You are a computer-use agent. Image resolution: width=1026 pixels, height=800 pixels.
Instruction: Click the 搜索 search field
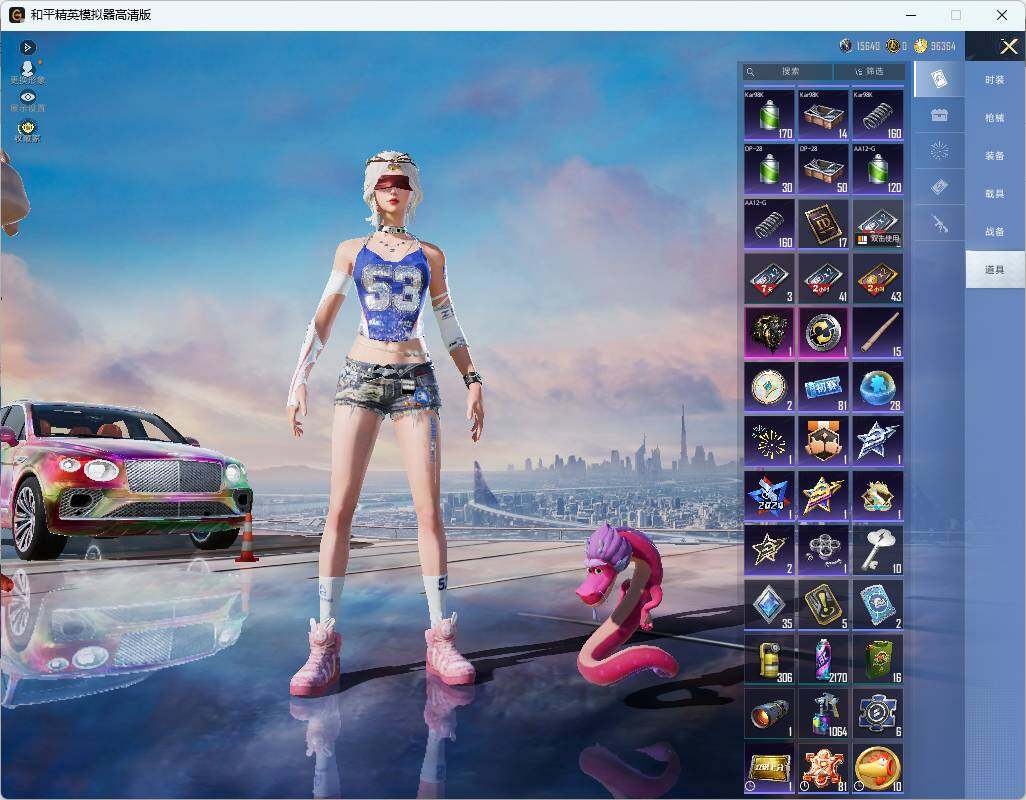coord(788,71)
